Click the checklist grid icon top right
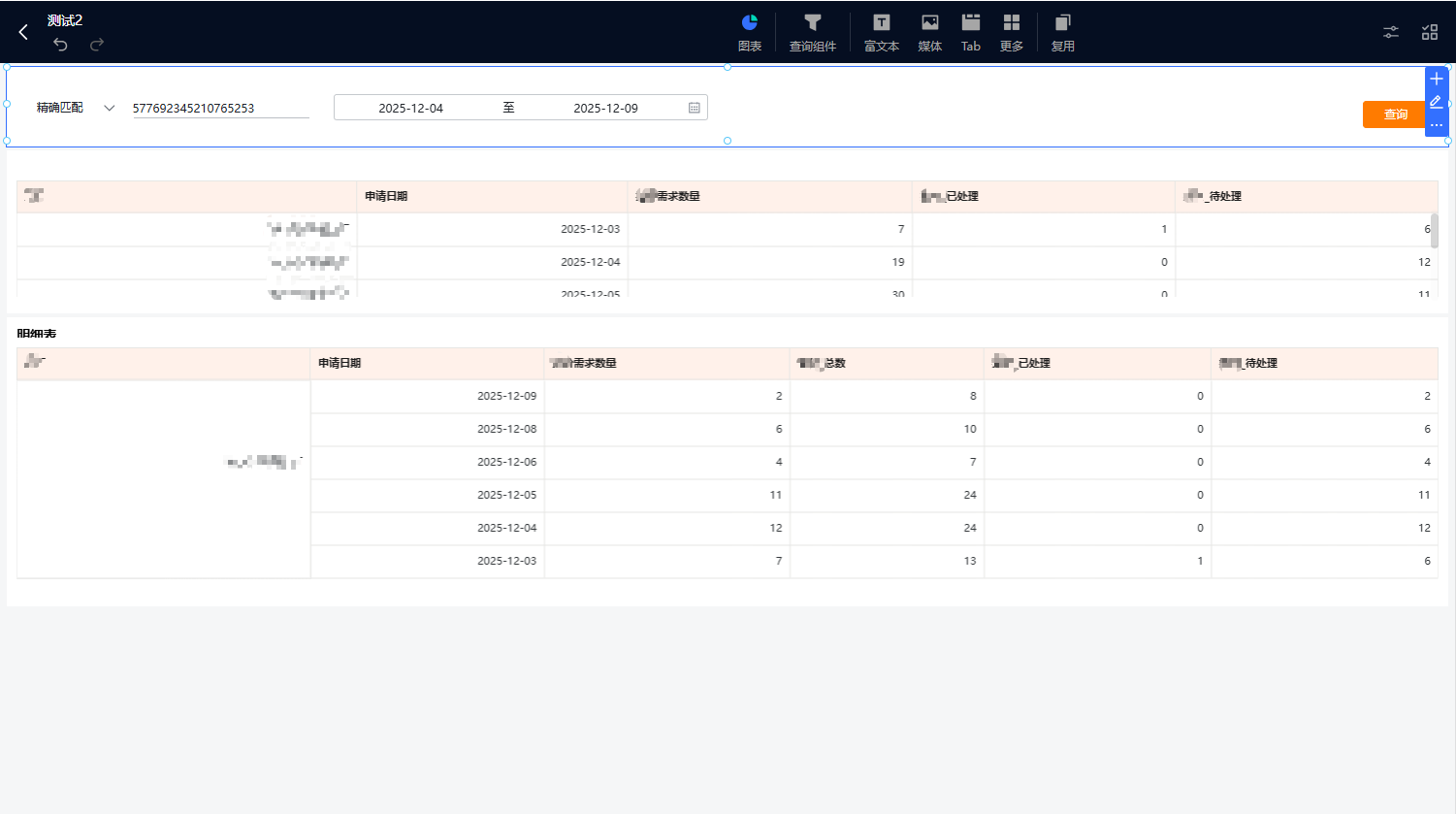The width and height of the screenshot is (1456, 814). (x=1430, y=32)
